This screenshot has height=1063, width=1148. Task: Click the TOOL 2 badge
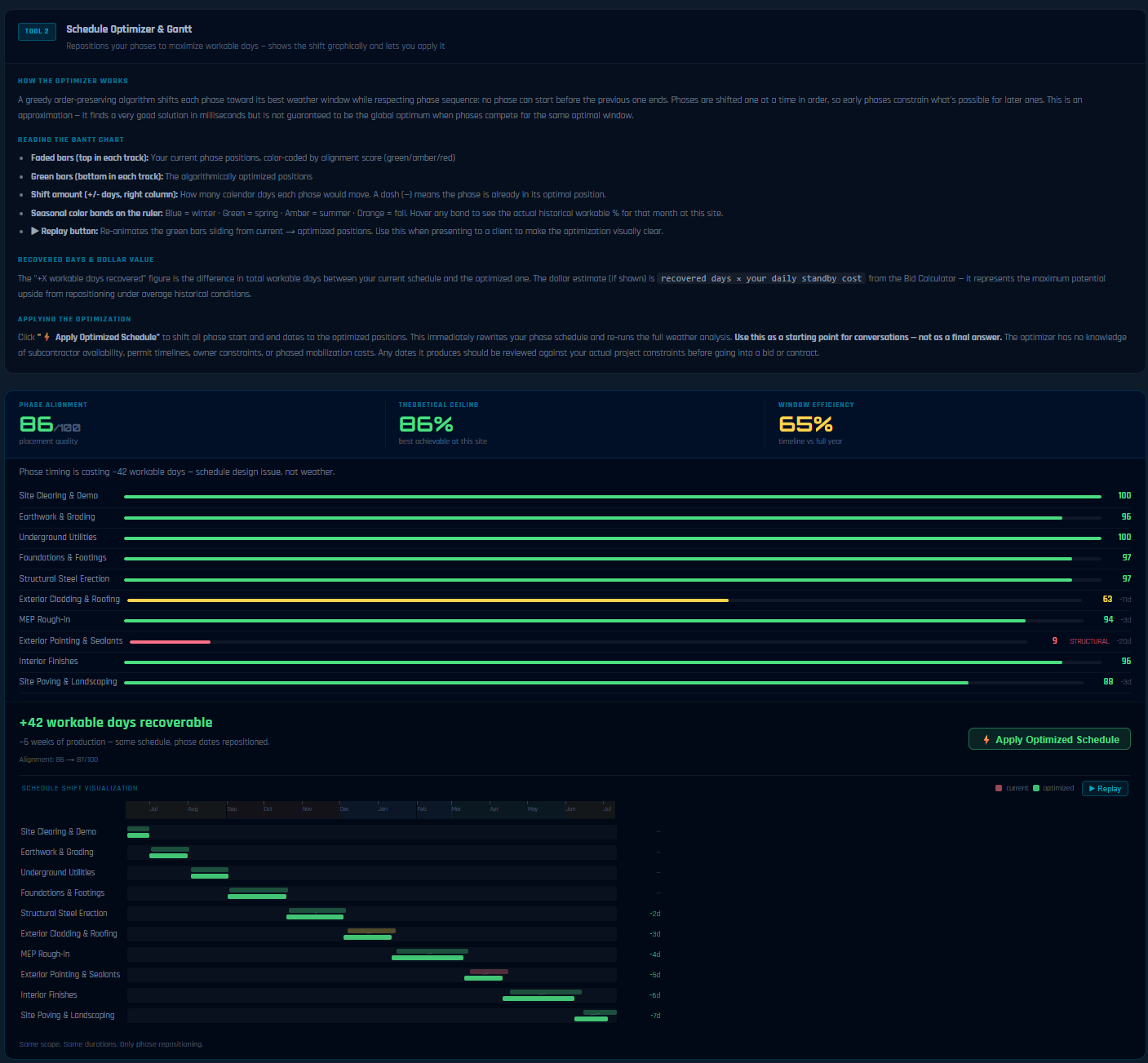[x=37, y=31]
